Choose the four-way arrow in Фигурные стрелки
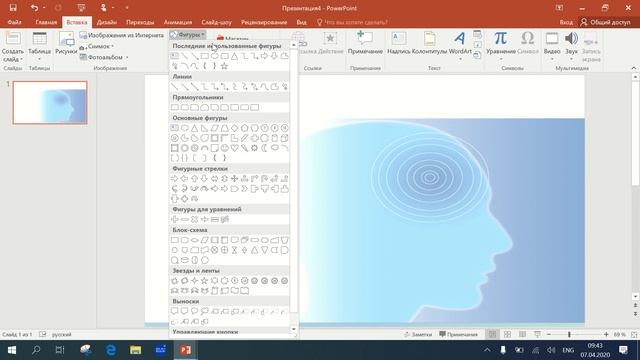Viewport: 640px width, 360px height. click(234, 178)
